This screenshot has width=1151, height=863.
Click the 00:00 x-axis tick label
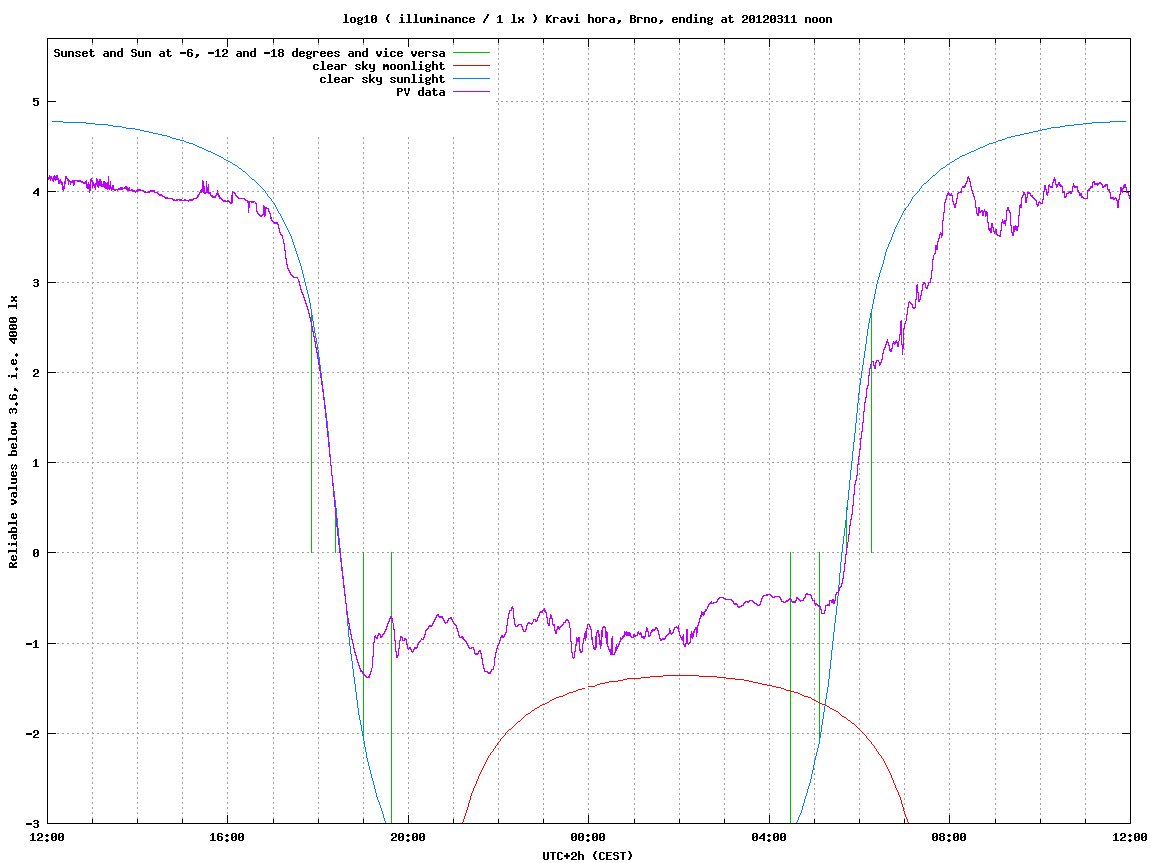(x=589, y=837)
